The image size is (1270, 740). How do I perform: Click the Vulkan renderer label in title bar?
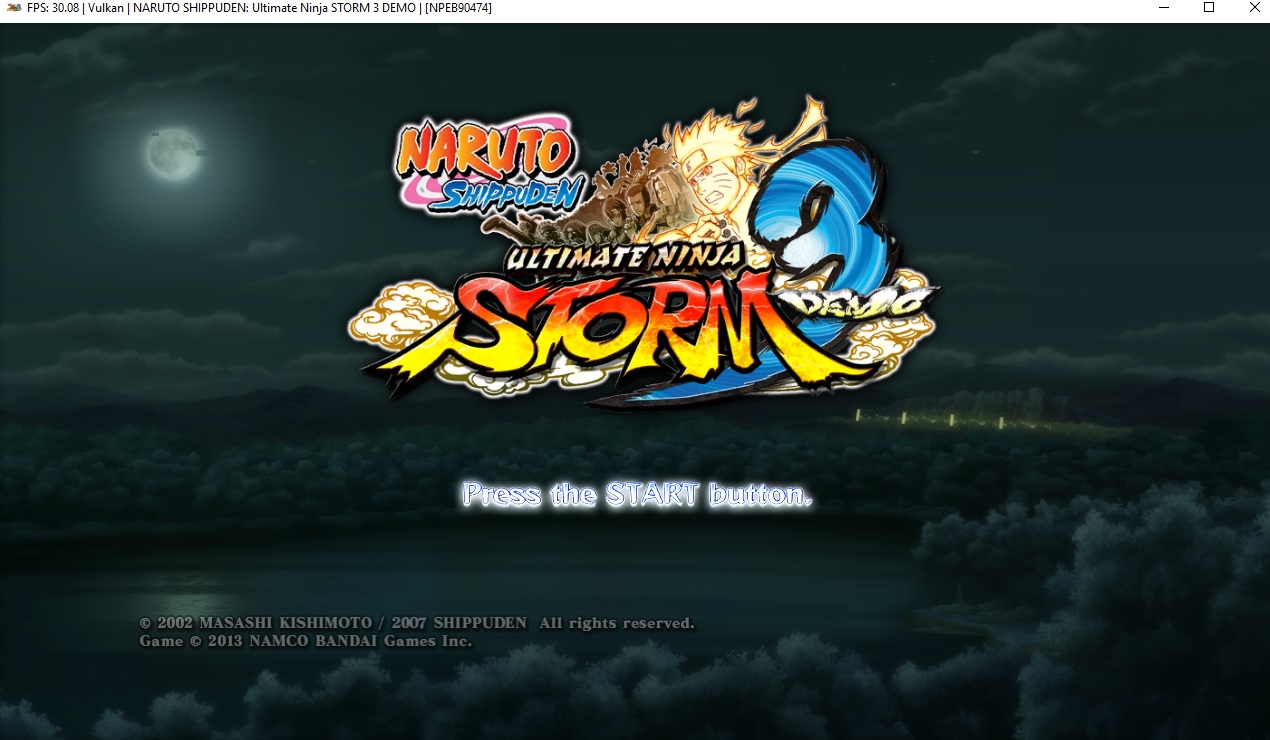105,8
